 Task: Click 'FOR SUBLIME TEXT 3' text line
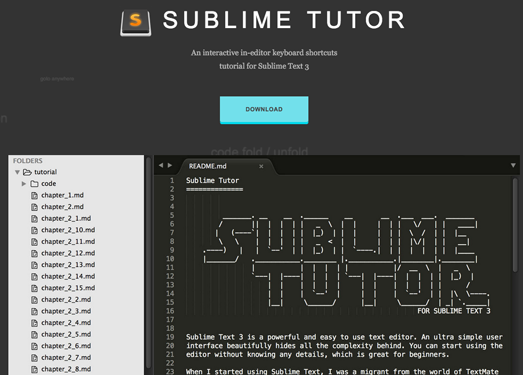coord(454,311)
